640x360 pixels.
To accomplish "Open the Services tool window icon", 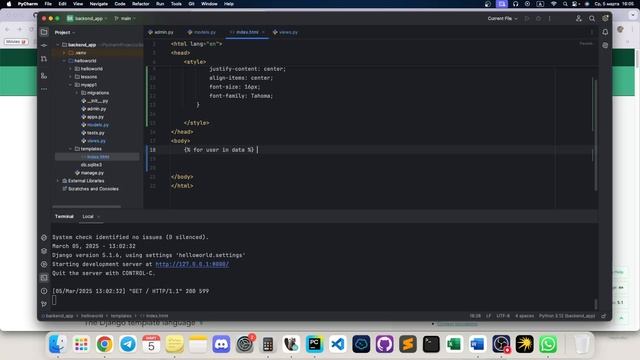I will click(44, 264).
